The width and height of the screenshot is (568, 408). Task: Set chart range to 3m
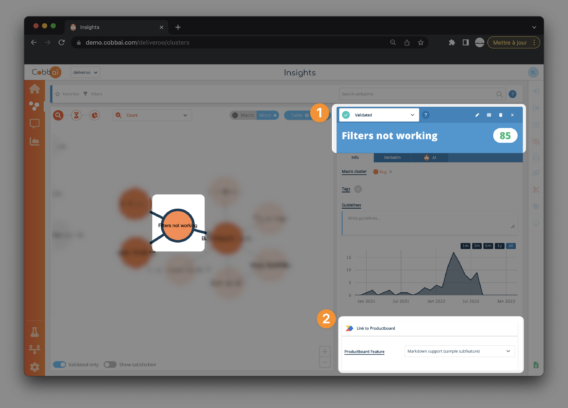477,246
